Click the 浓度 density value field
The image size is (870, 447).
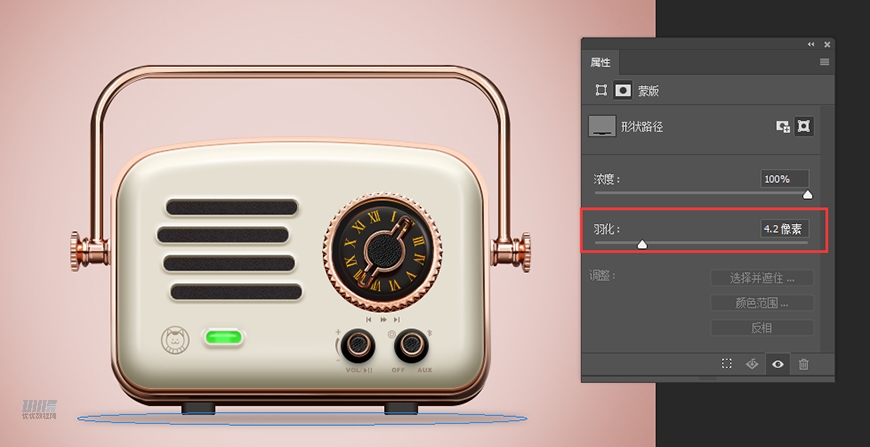[x=784, y=179]
